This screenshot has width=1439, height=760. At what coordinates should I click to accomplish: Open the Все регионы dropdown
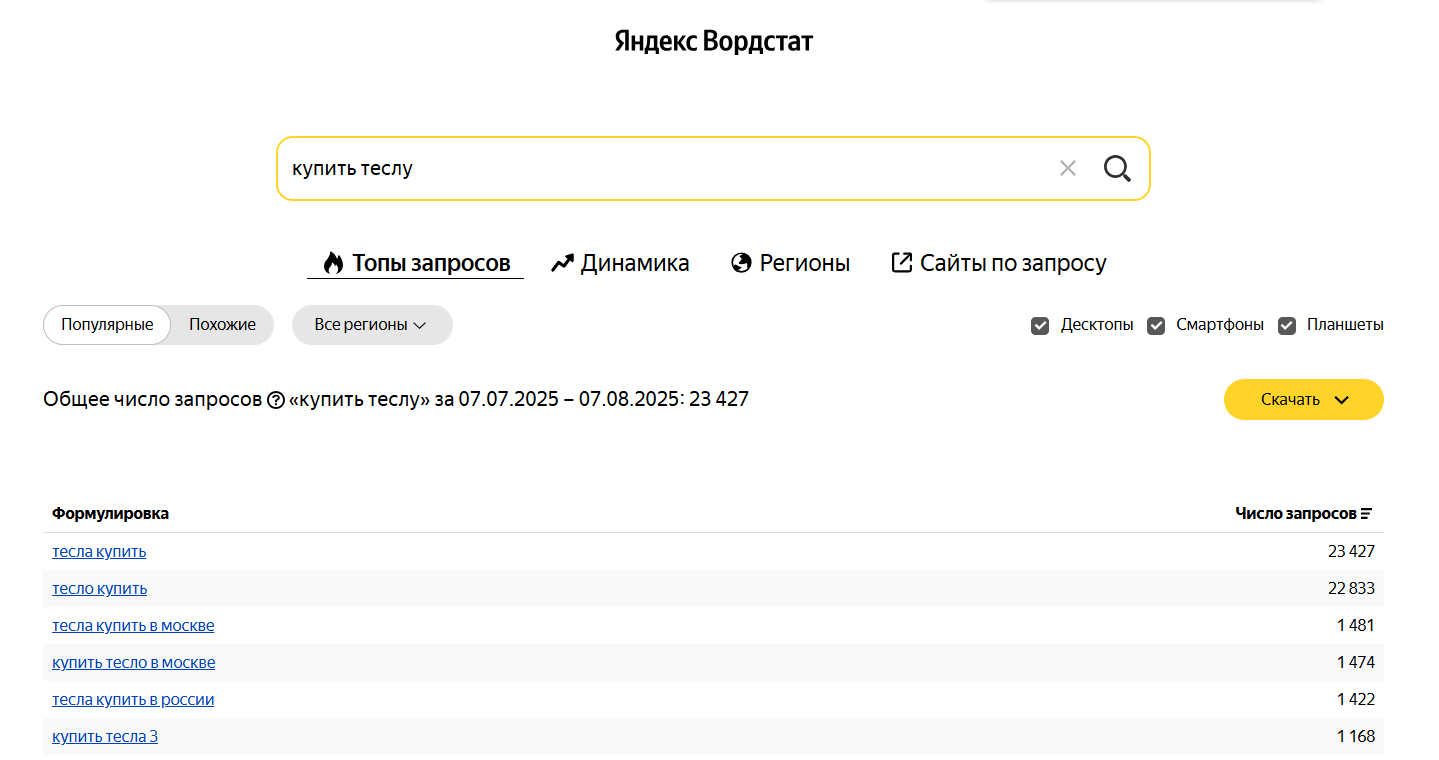point(372,325)
